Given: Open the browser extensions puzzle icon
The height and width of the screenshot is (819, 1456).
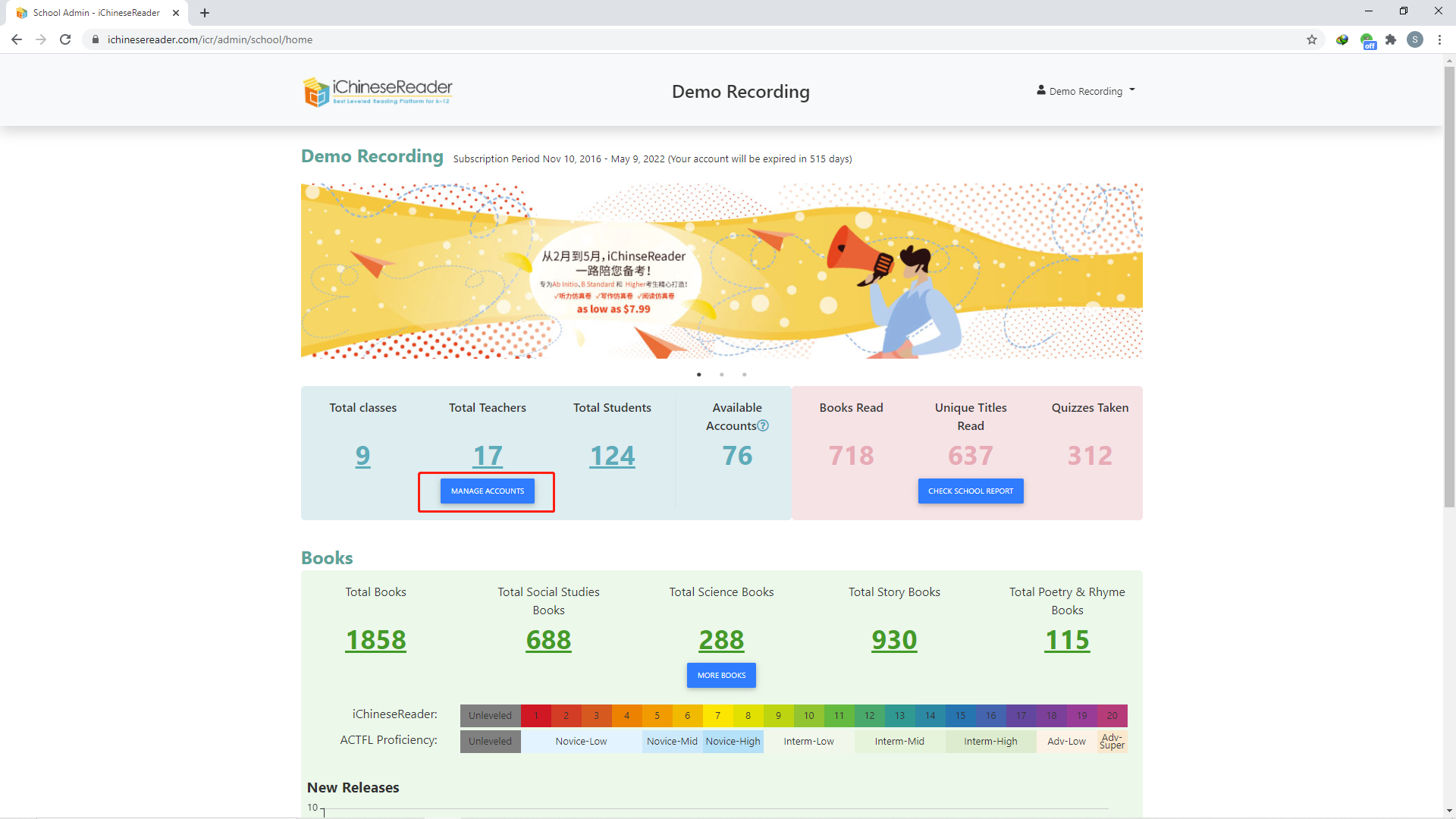Looking at the screenshot, I should point(1391,39).
